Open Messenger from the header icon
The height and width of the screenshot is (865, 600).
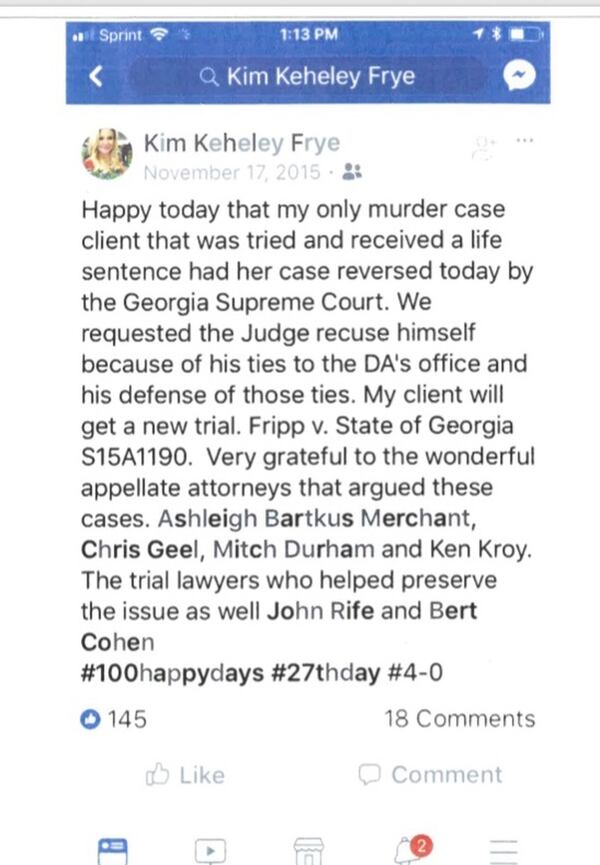pos(519,76)
